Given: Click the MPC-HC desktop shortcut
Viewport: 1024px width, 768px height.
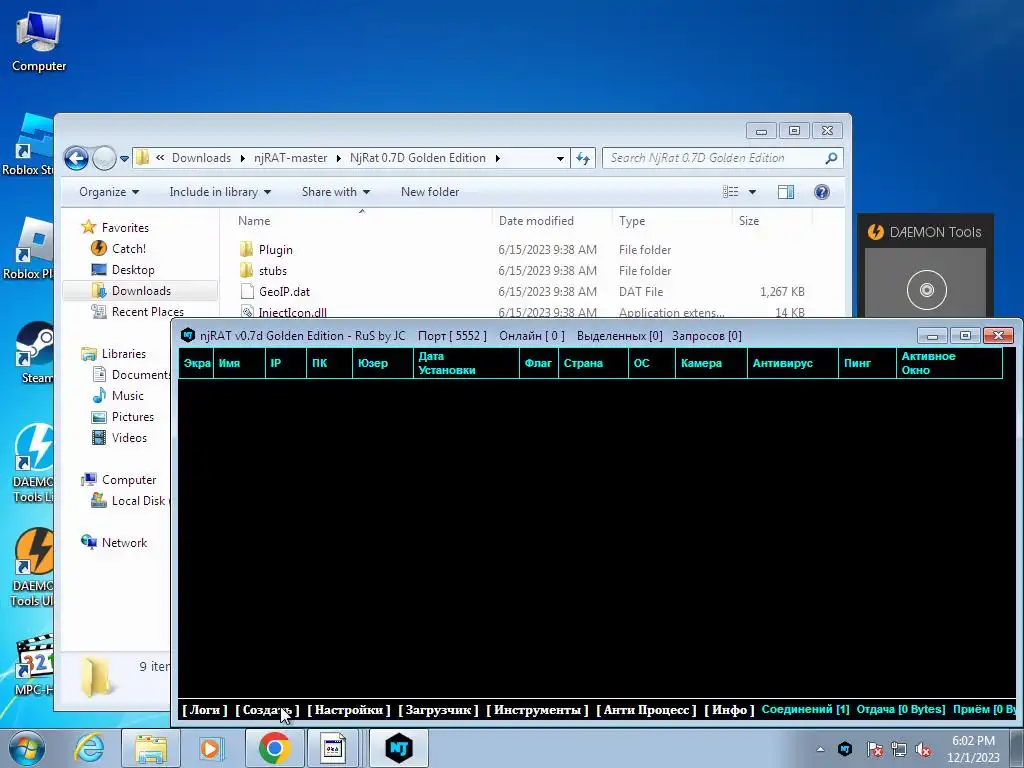Looking at the screenshot, I should 35,665.
